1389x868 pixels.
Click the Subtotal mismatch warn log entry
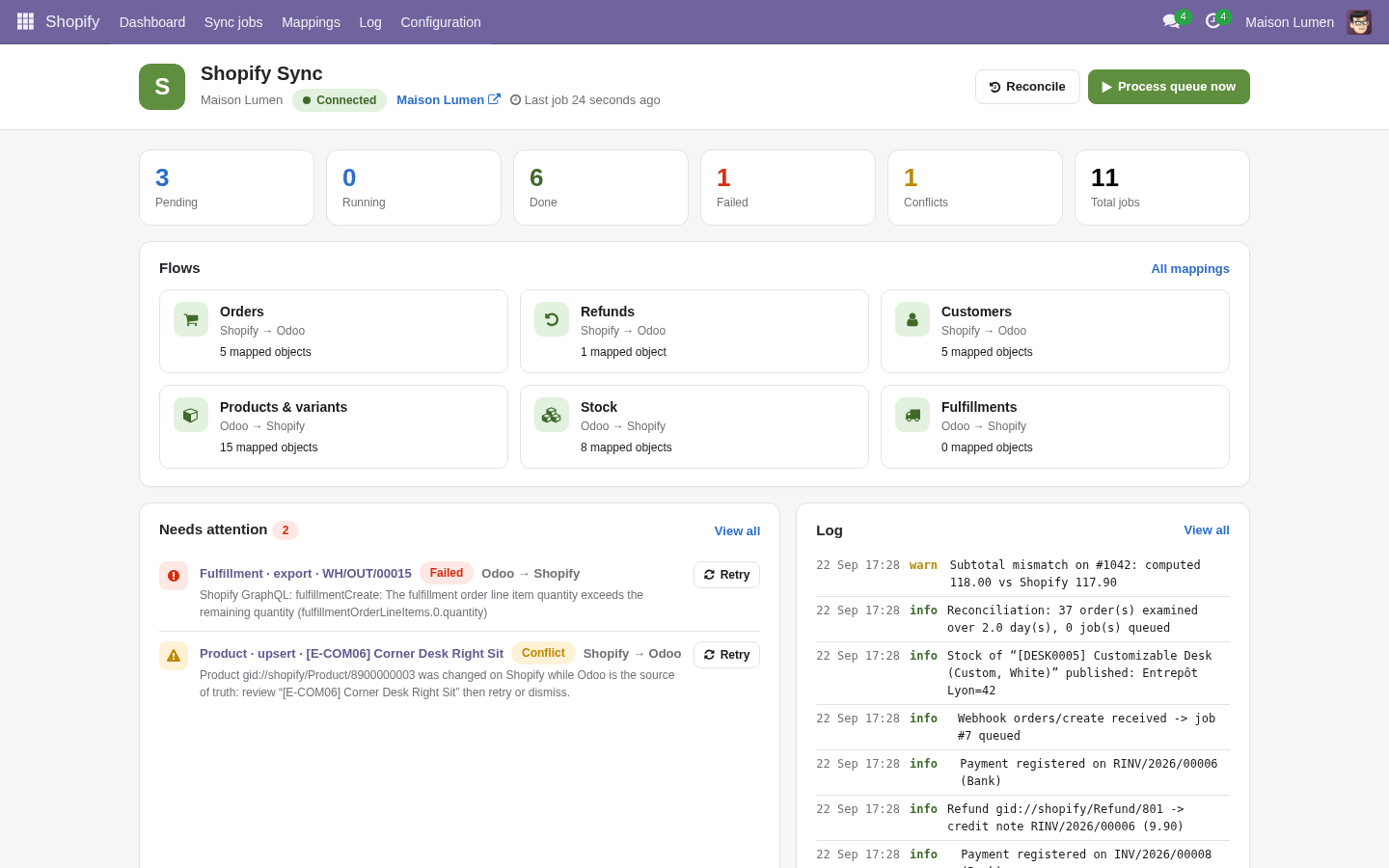(1022, 574)
